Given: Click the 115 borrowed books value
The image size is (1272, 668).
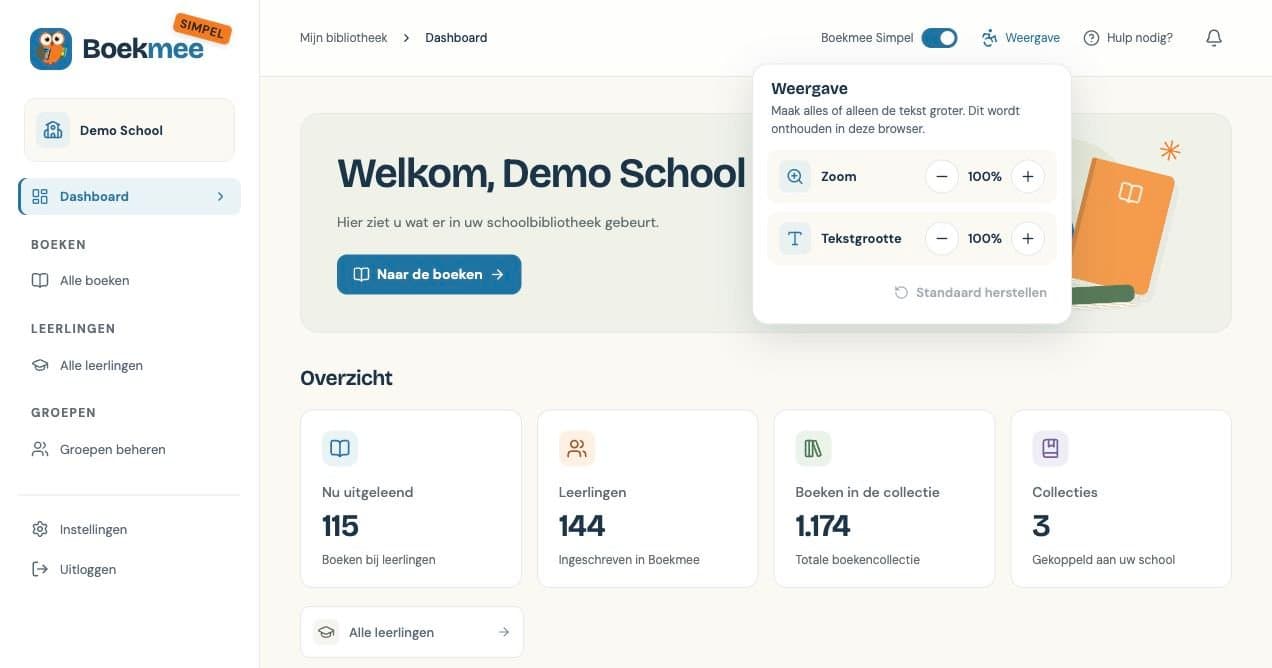Looking at the screenshot, I should tap(340, 526).
